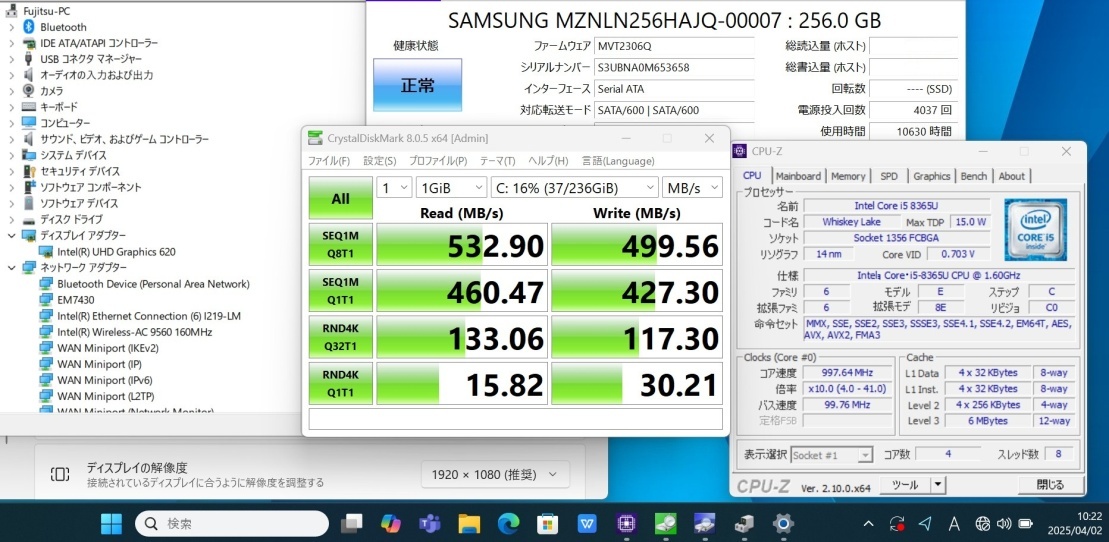Launch Copilot from the taskbar
The height and width of the screenshot is (542, 1109).
(x=390, y=524)
